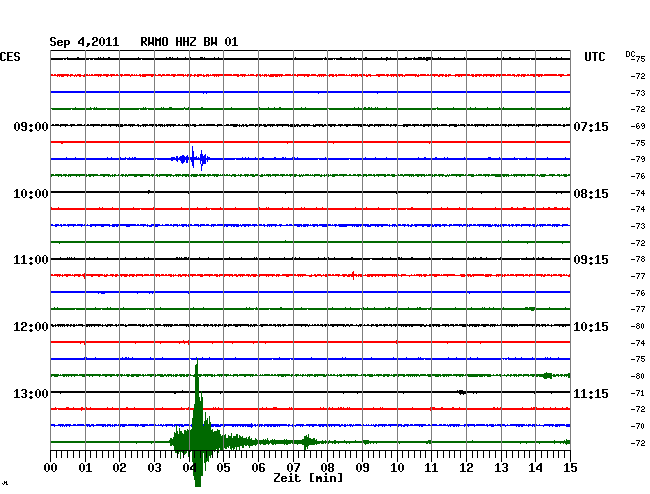Click the '11:15' UTC time label
650x494 pixels.
[x=591, y=393]
